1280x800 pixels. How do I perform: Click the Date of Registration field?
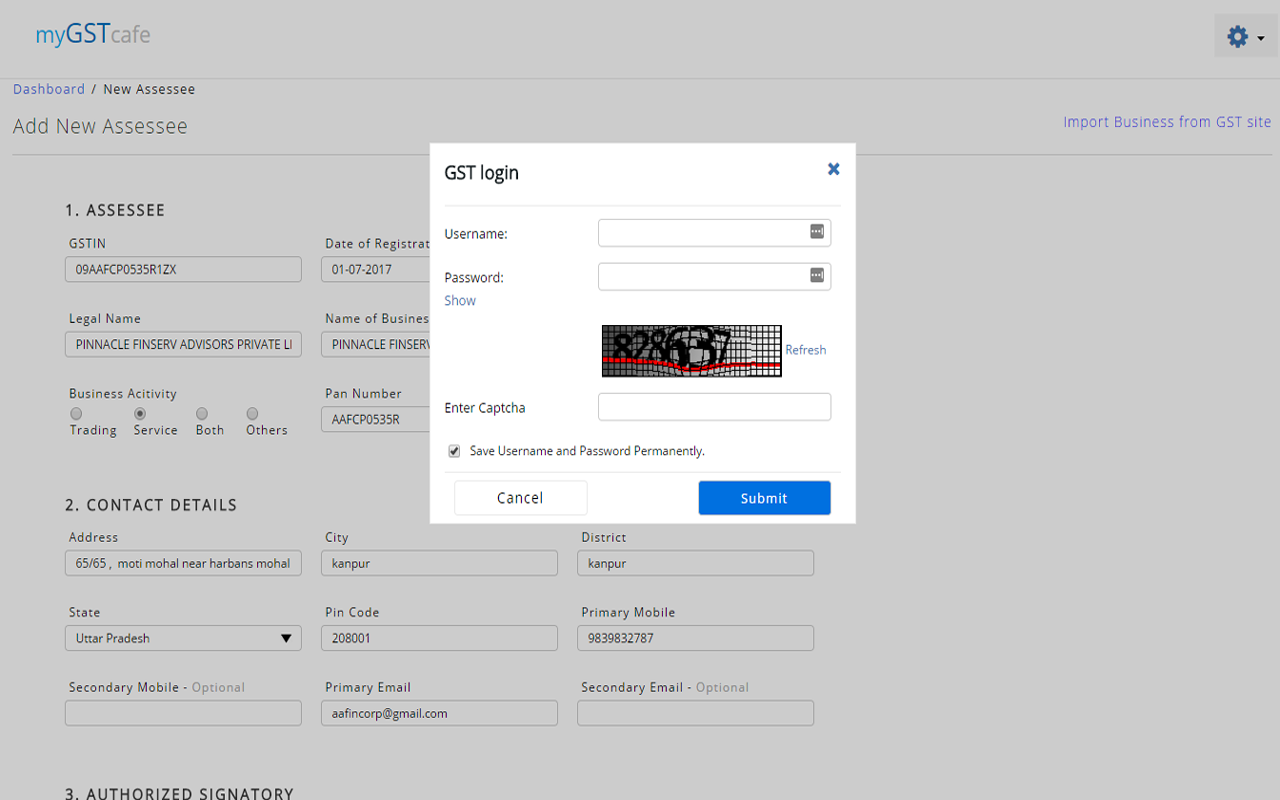375,269
